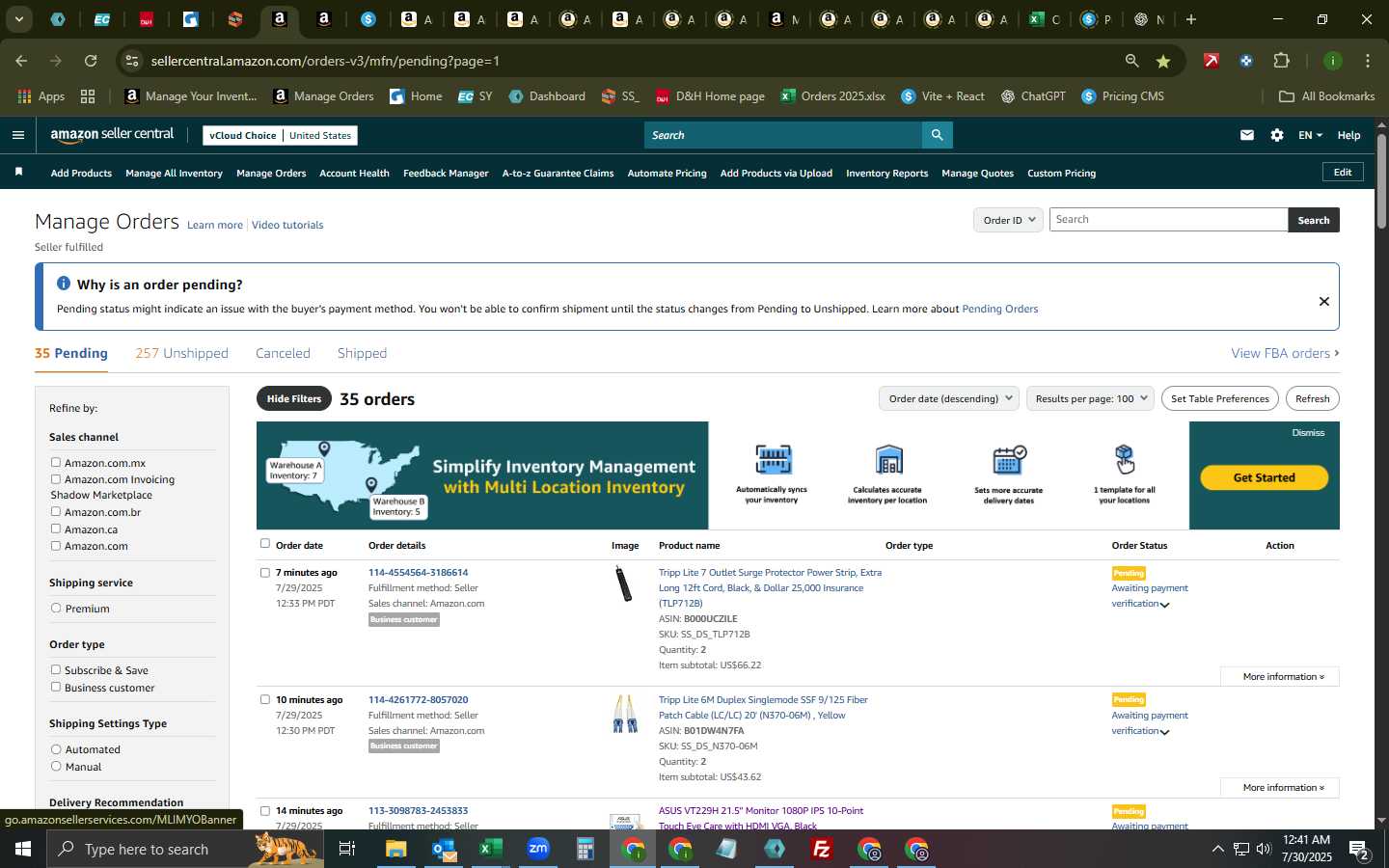Viewport: 1389px width, 868px height.
Task: Open FileZilla from the taskbar
Action: click(822, 849)
